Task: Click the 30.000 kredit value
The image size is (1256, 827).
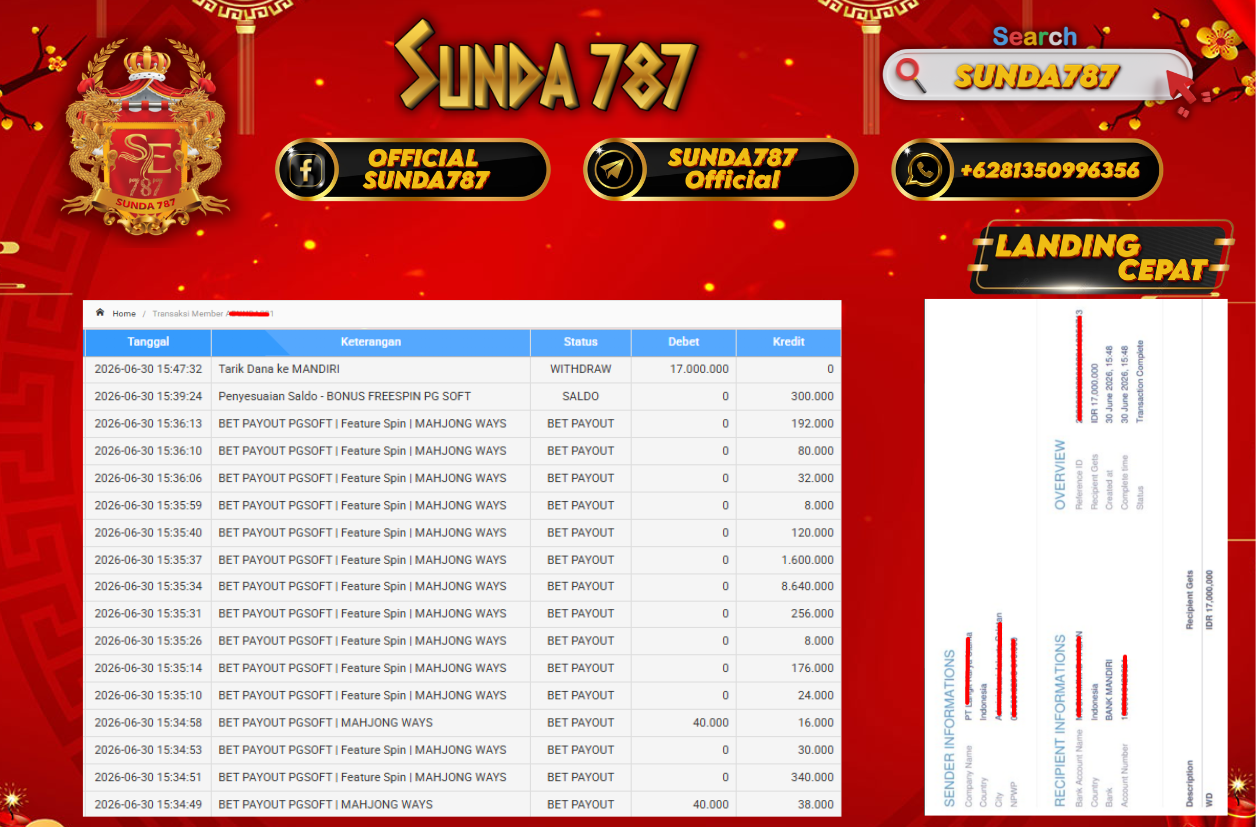Action: [x=816, y=750]
